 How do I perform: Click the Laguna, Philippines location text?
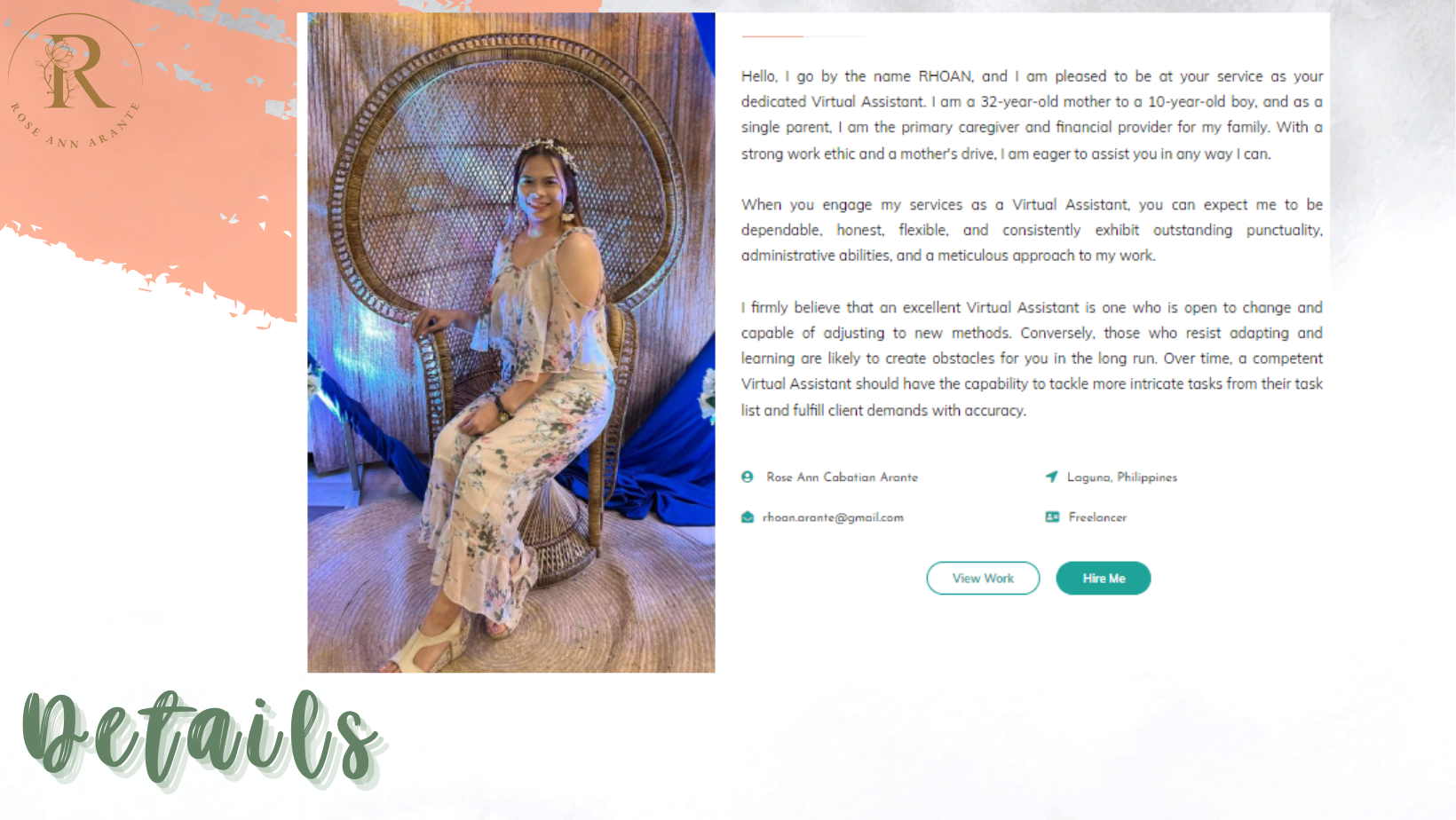1121,477
